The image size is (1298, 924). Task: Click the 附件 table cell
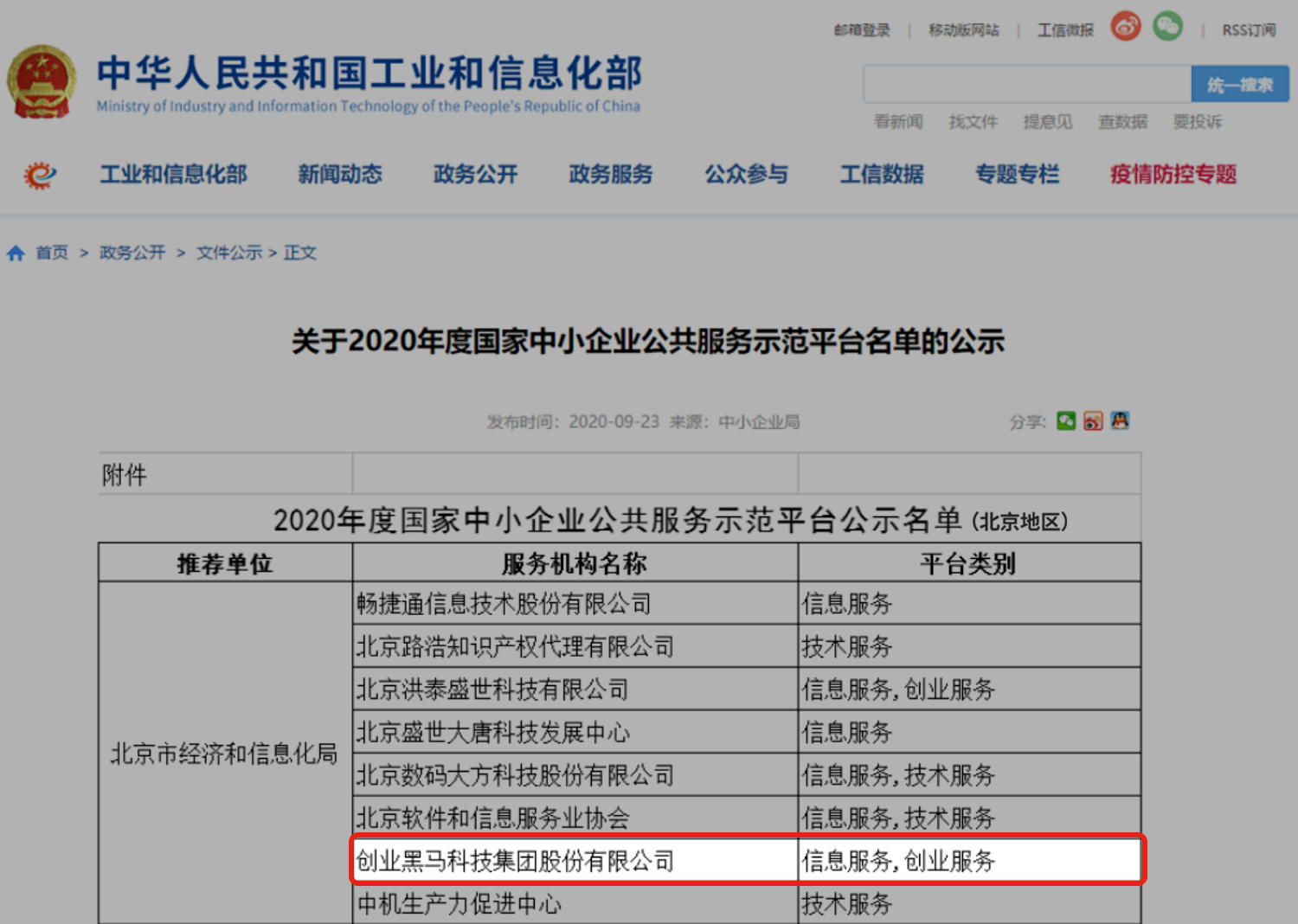tap(225, 474)
